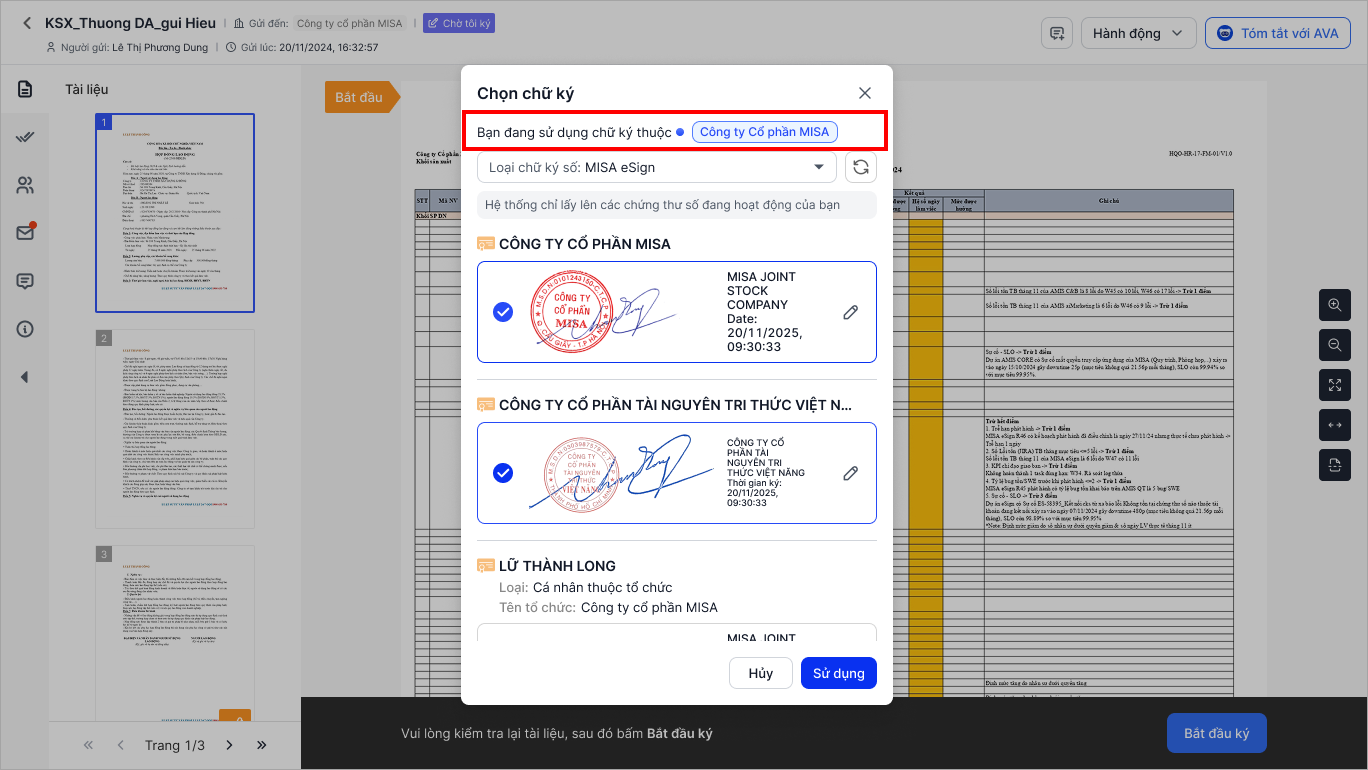Click the document title KSX_Thuong DA_gui Hieu
The height and width of the screenshot is (770, 1368).
tap(132, 23)
